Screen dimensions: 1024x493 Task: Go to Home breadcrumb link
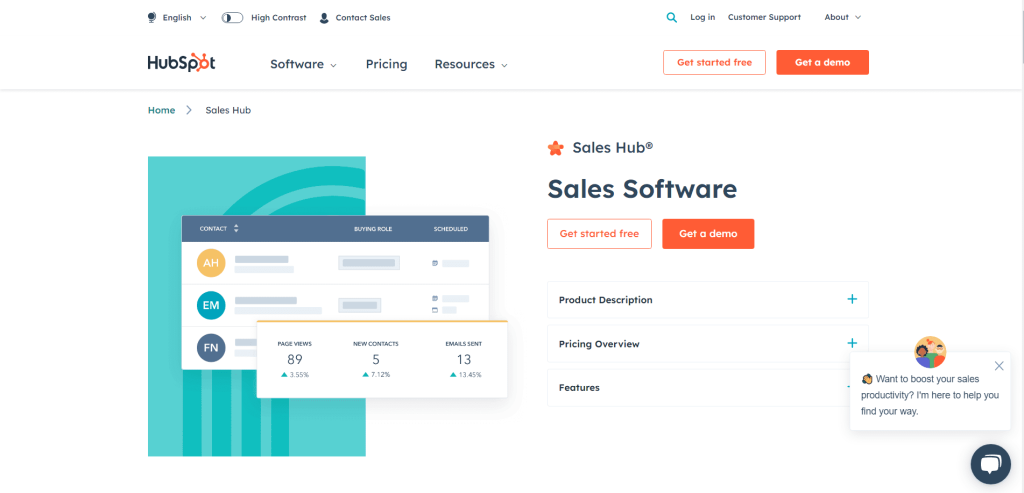click(x=161, y=110)
